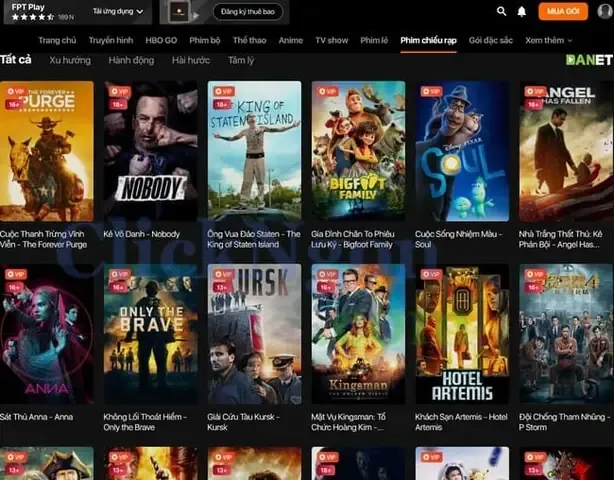Open the Kingsman movie poster
The image size is (614, 480).
tap(358, 334)
